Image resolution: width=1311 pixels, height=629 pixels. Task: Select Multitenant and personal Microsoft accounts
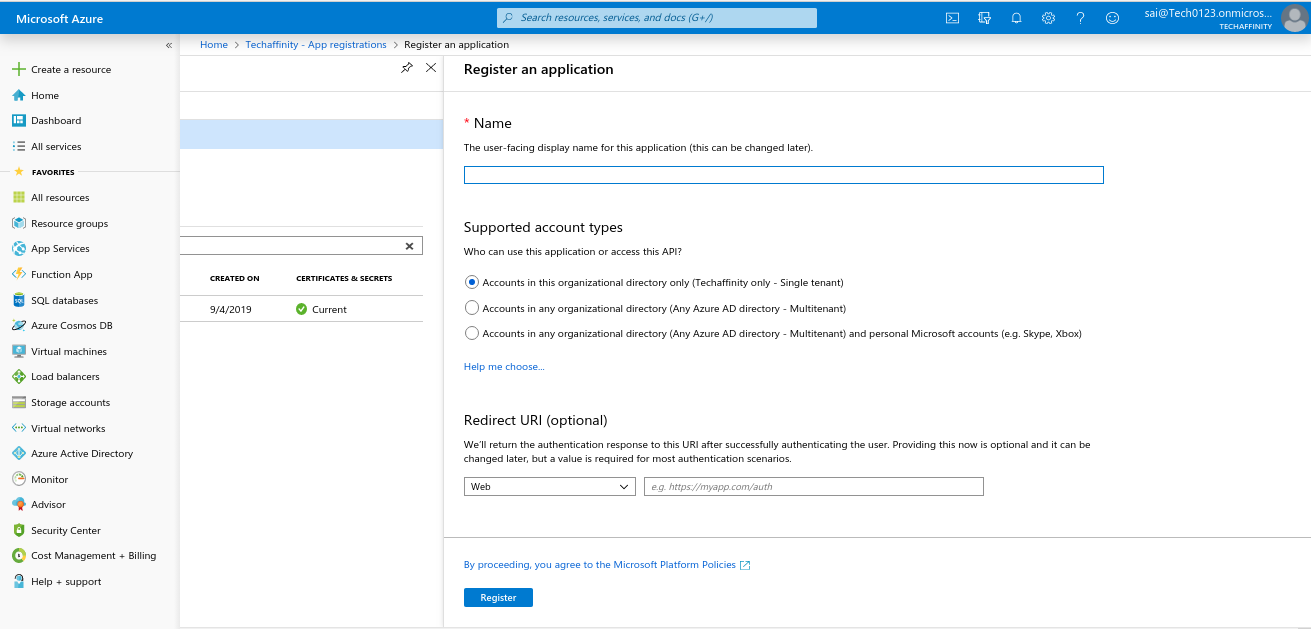[x=472, y=333]
